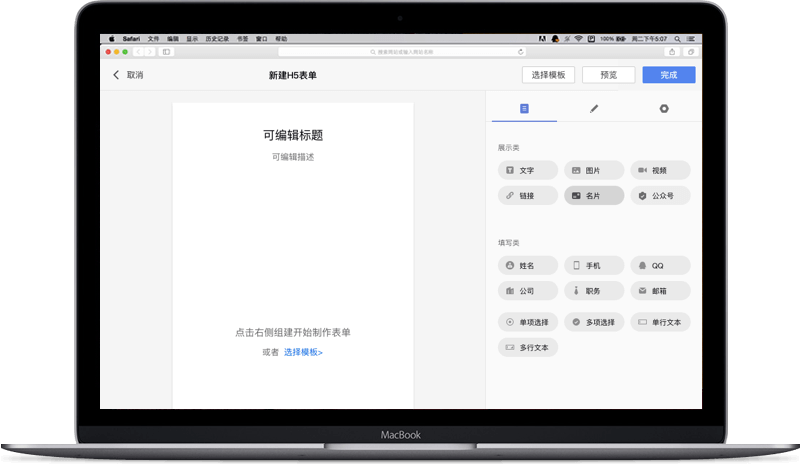
Task: Open the 显示 menu
Action: pyautogui.click(x=192, y=39)
